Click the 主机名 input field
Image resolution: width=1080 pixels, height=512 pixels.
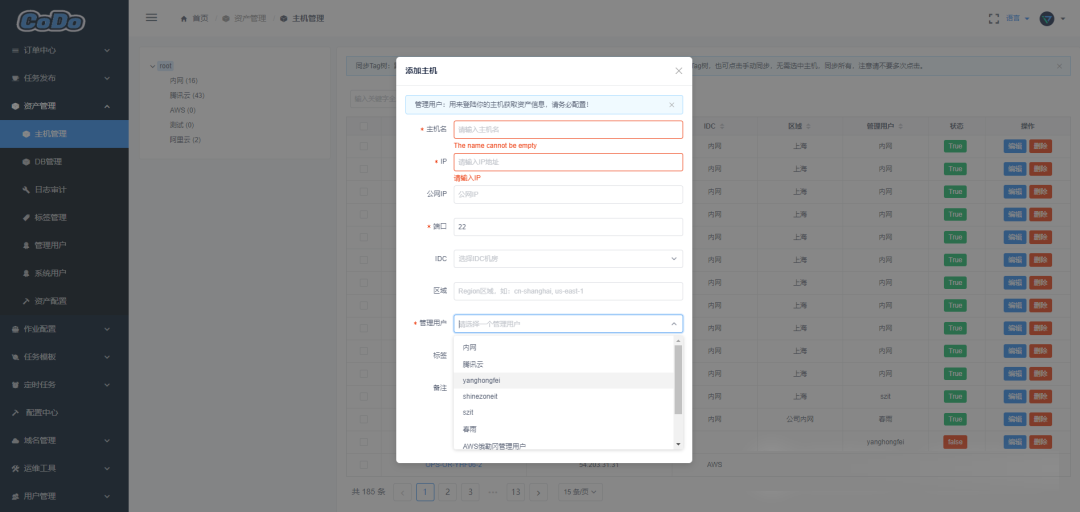click(567, 129)
